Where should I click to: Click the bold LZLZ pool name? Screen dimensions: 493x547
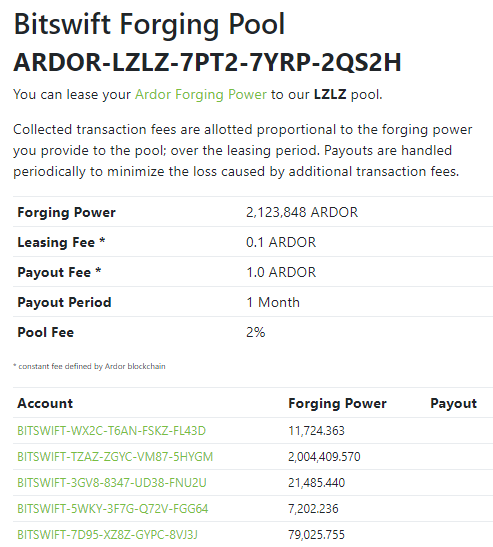point(330,95)
